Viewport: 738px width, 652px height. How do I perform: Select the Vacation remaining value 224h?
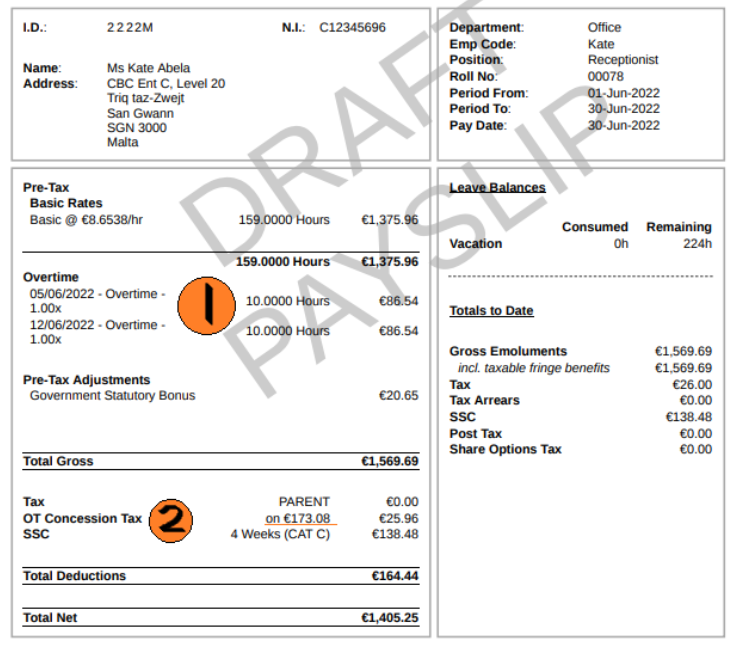[x=698, y=243]
